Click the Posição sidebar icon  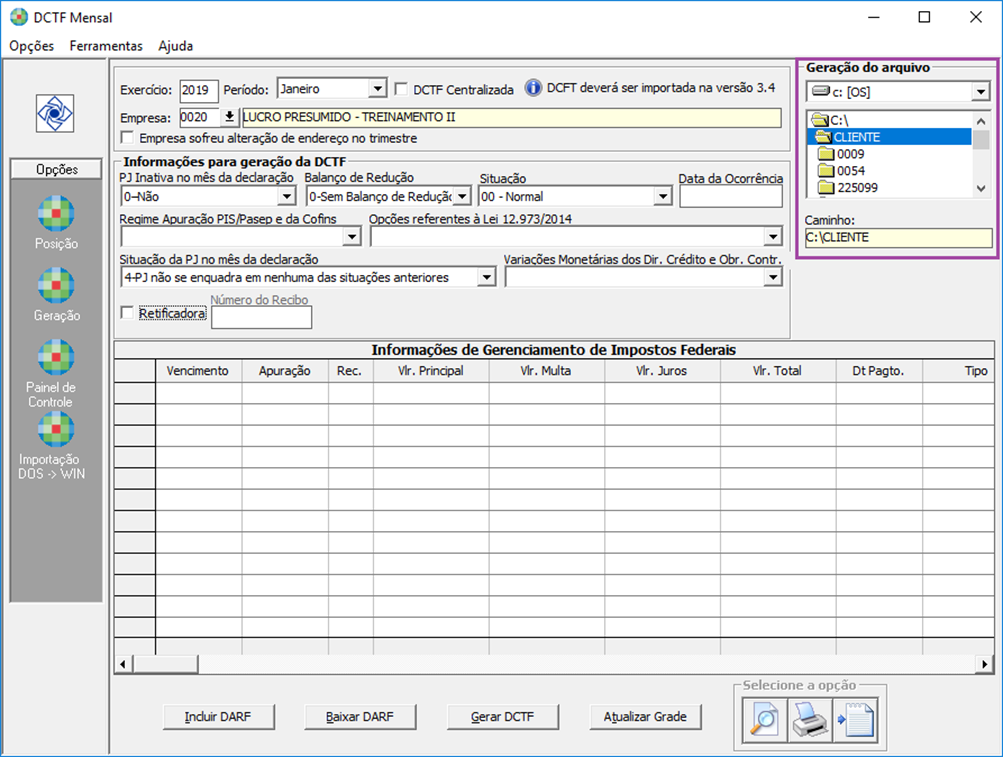tap(56, 213)
